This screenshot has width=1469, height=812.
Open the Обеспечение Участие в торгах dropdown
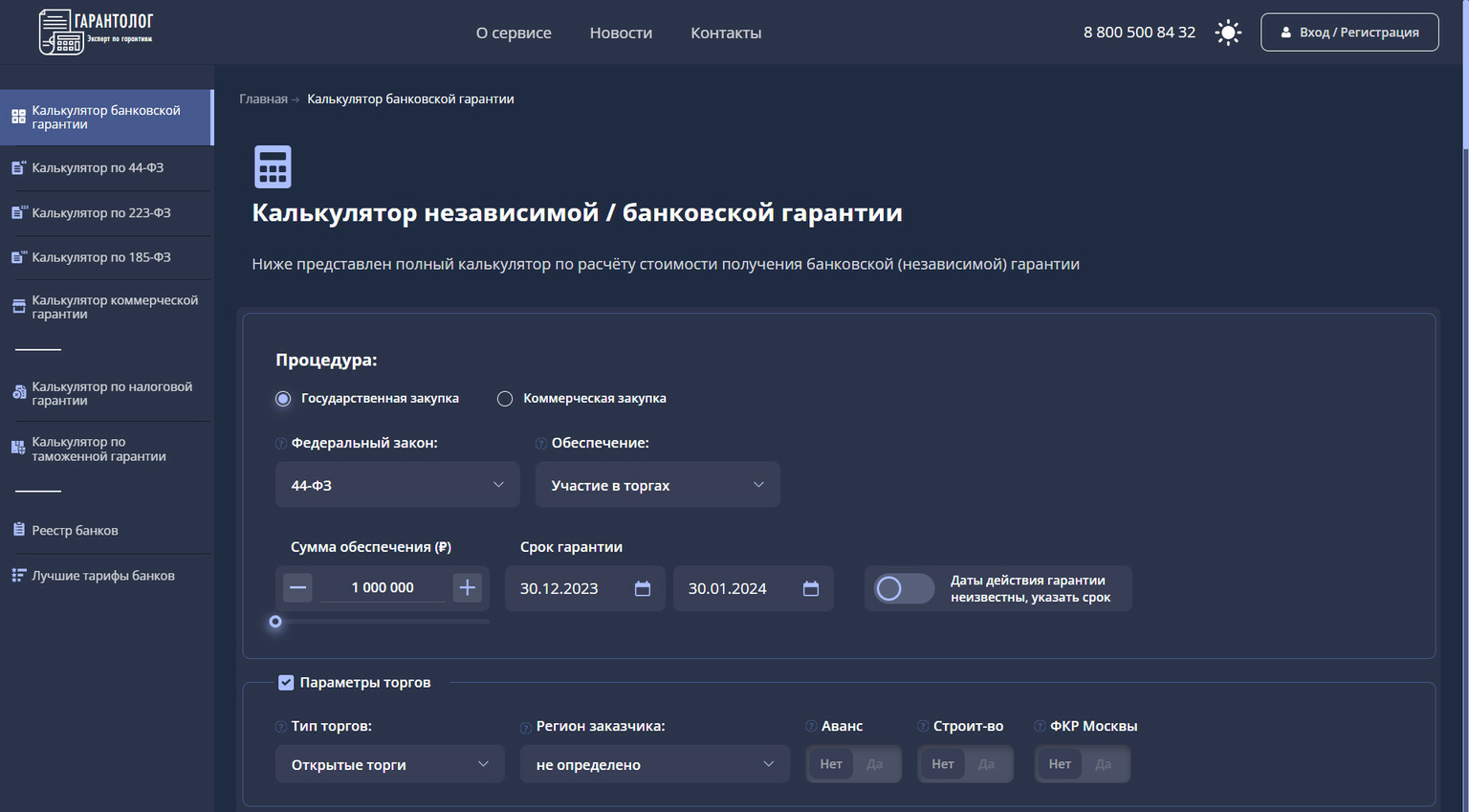coord(657,485)
